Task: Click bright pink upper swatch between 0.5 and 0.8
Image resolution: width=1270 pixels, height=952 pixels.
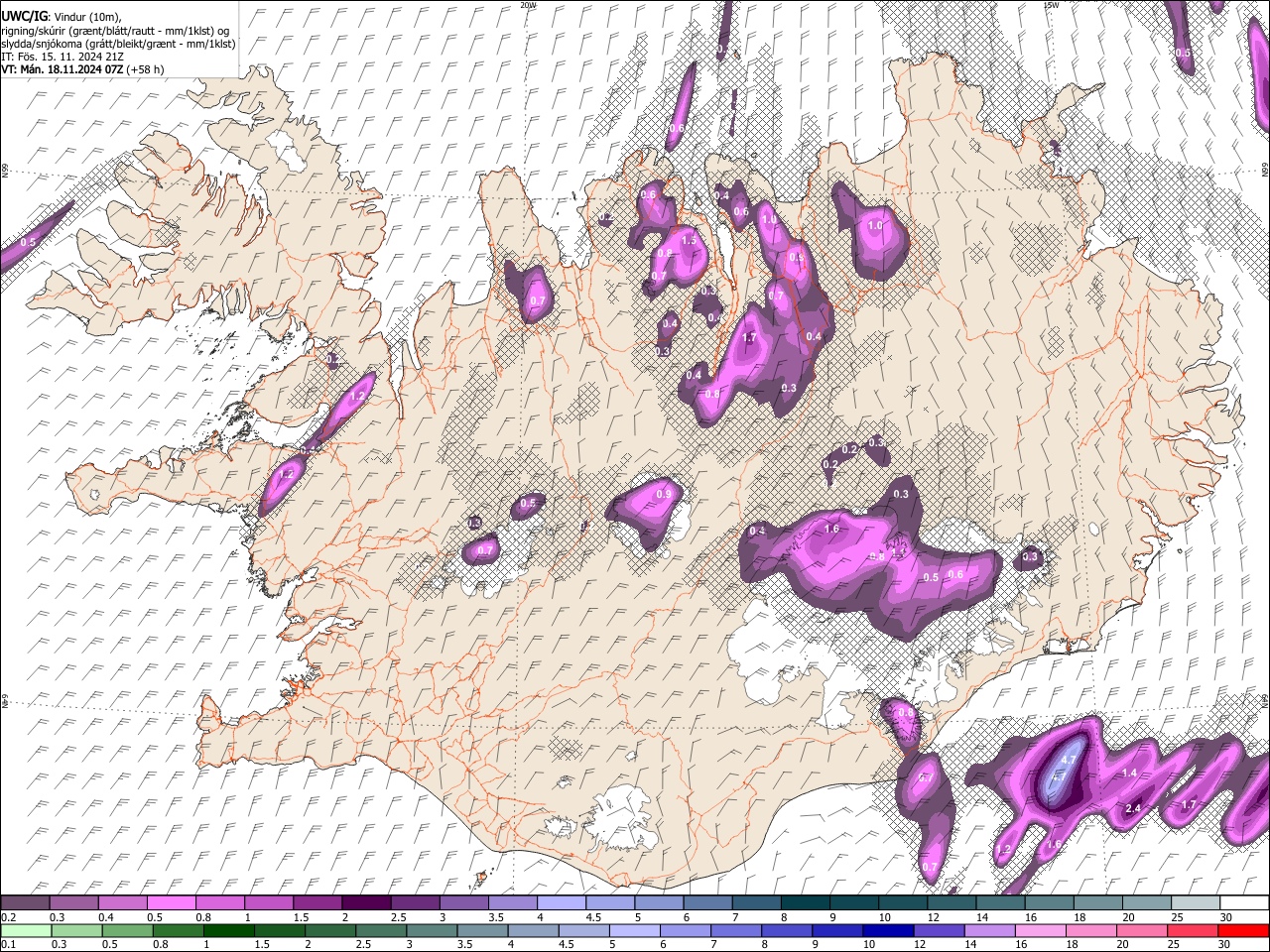Action: point(171,902)
